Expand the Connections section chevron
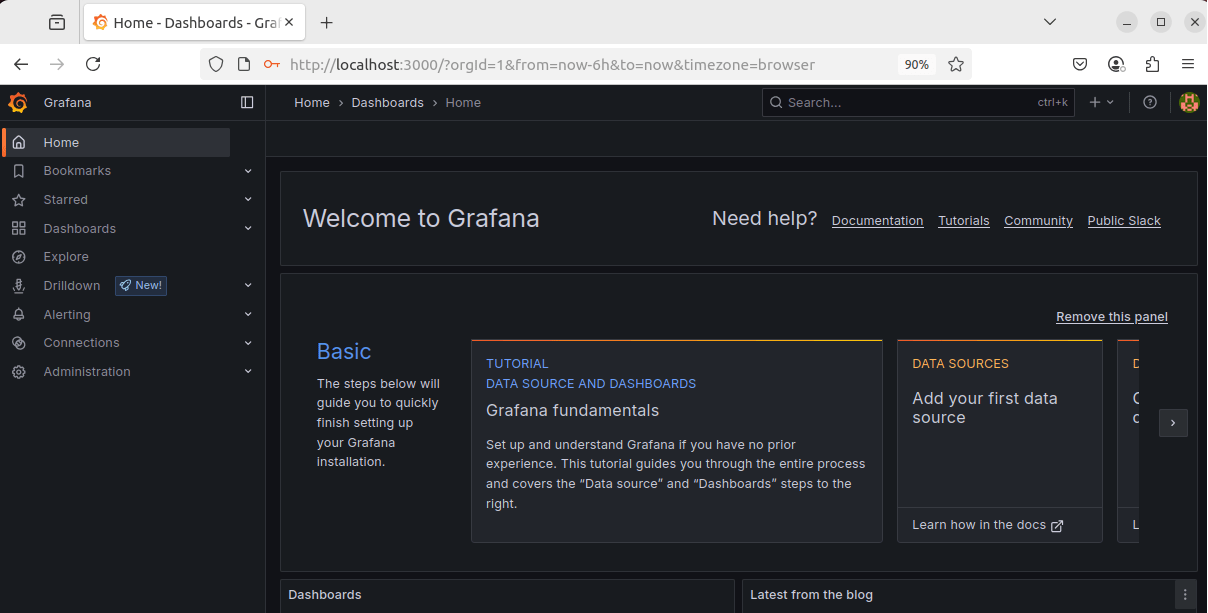1208x613 pixels. 248,343
